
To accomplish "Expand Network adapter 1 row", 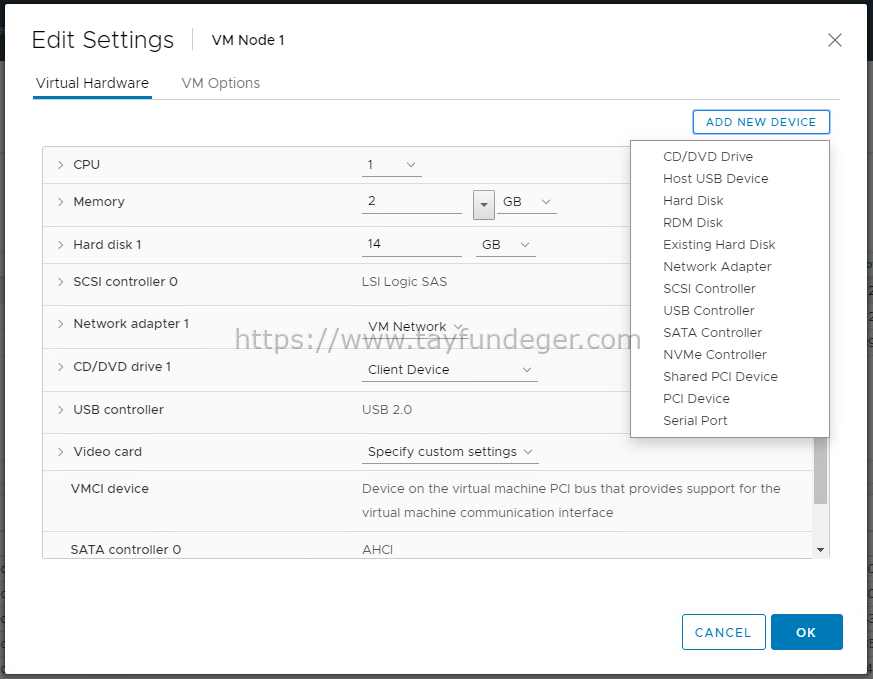I will coord(61,324).
